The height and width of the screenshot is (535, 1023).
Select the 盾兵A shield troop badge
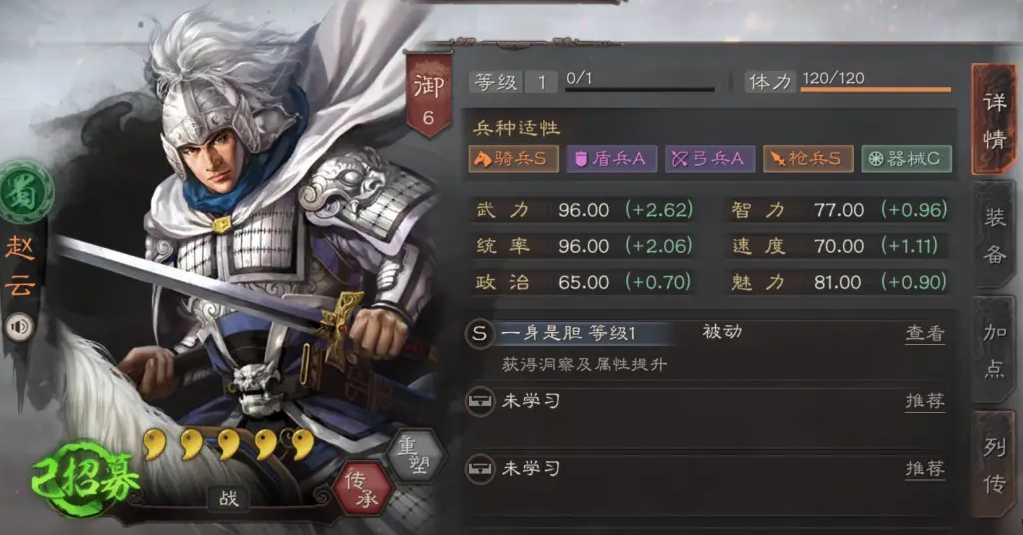(x=611, y=159)
